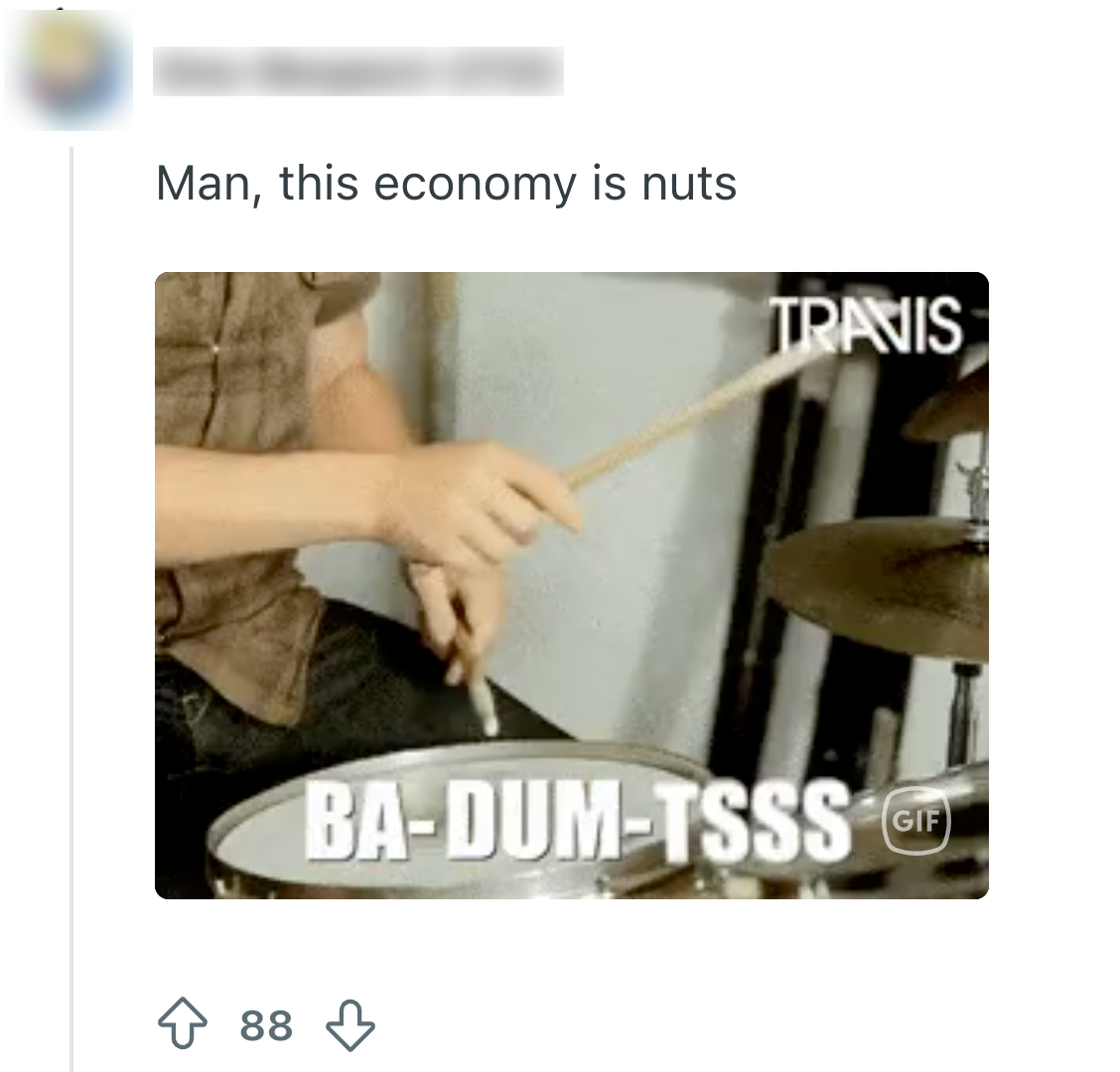Click the word 'nuts' in the comment
1120x1072 pixels.
pos(689,184)
